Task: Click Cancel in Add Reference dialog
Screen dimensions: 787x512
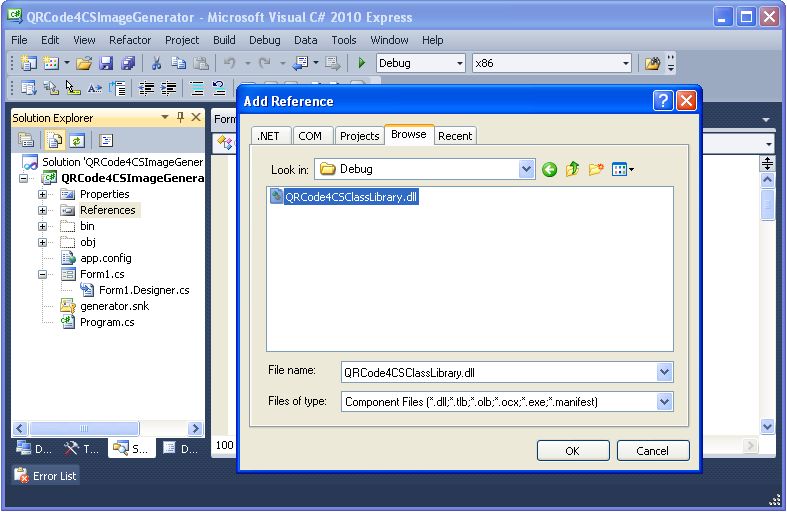Action: [x=652, y=451]
